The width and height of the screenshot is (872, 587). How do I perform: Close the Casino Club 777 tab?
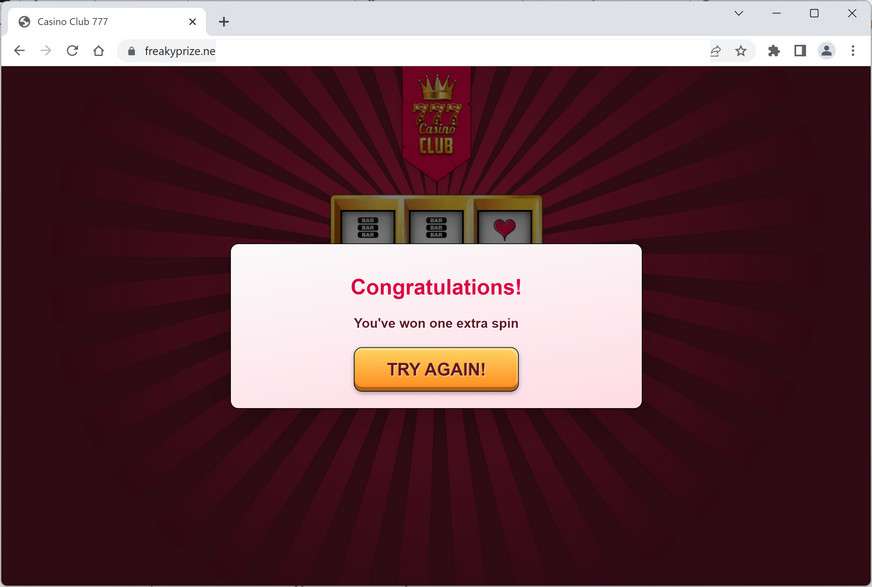(x=192, y=22)
